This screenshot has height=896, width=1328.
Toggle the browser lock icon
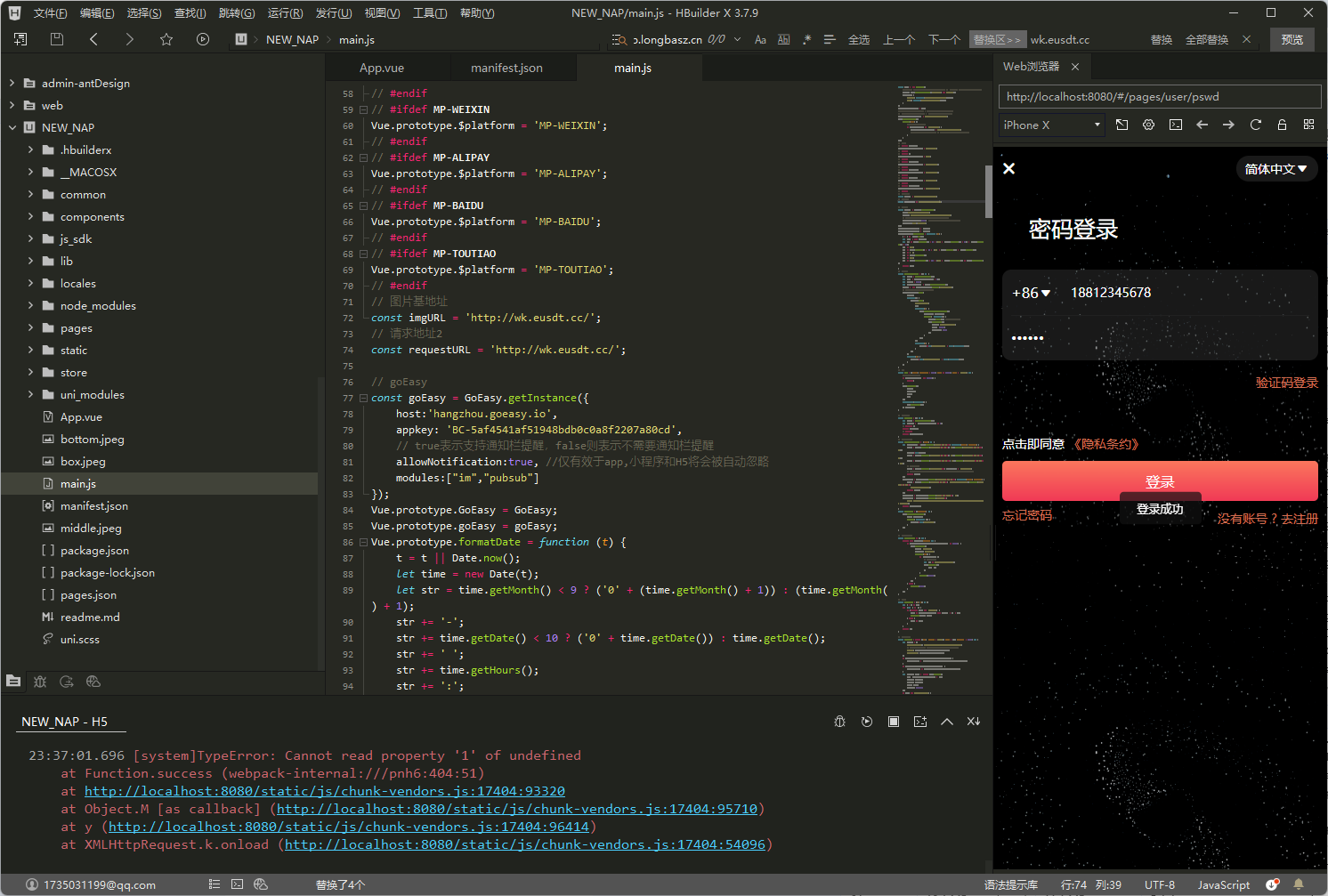point(1282,125)
